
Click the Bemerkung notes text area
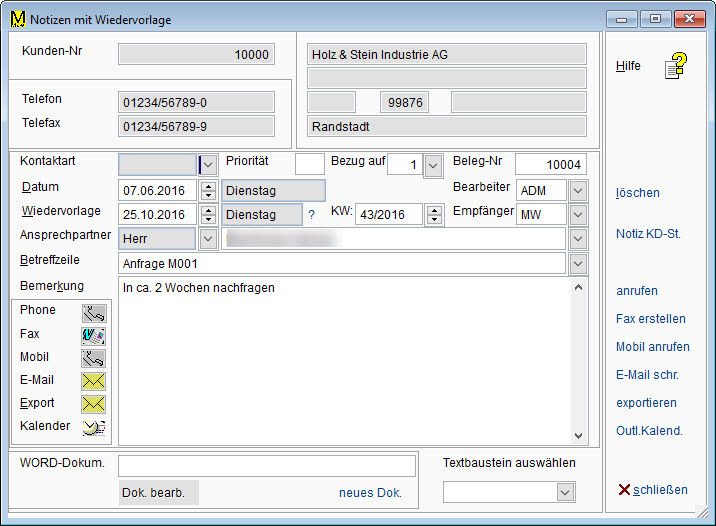point(340,360)
